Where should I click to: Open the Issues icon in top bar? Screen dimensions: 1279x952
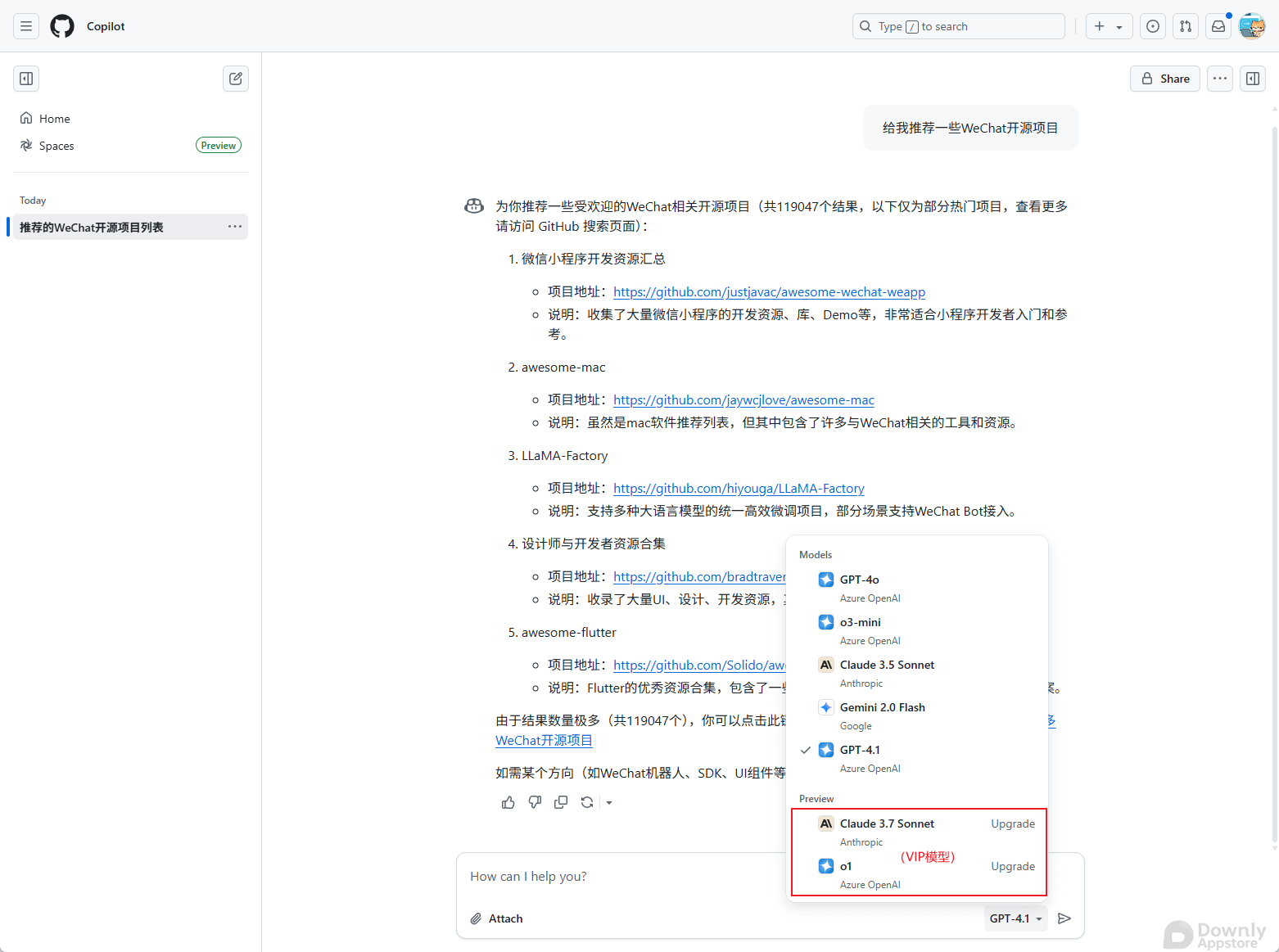(x=1153, y=26)
